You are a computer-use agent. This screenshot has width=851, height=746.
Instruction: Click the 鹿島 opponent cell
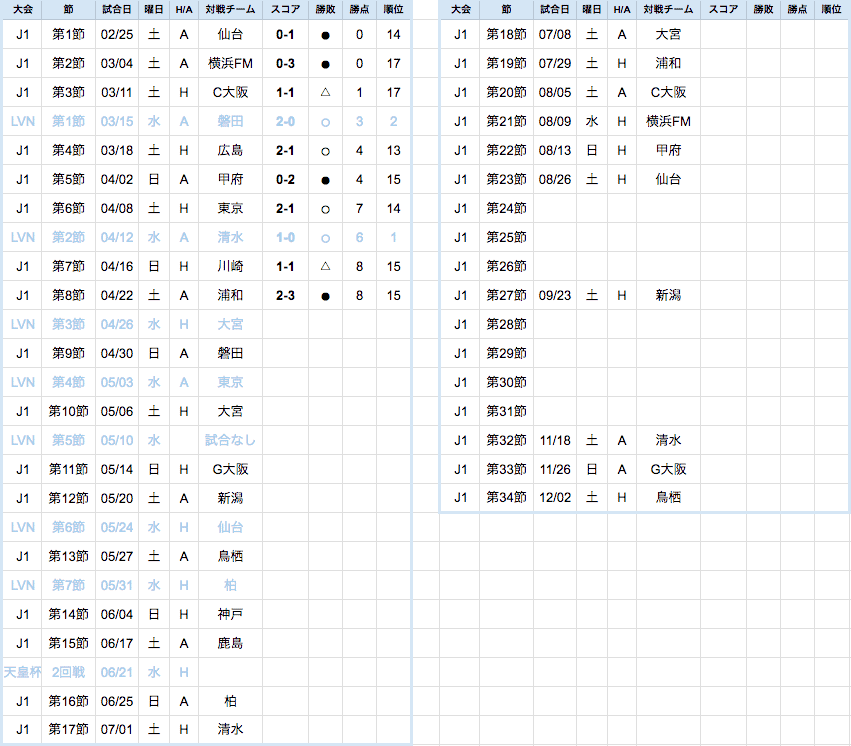click(x=230, y=643)
